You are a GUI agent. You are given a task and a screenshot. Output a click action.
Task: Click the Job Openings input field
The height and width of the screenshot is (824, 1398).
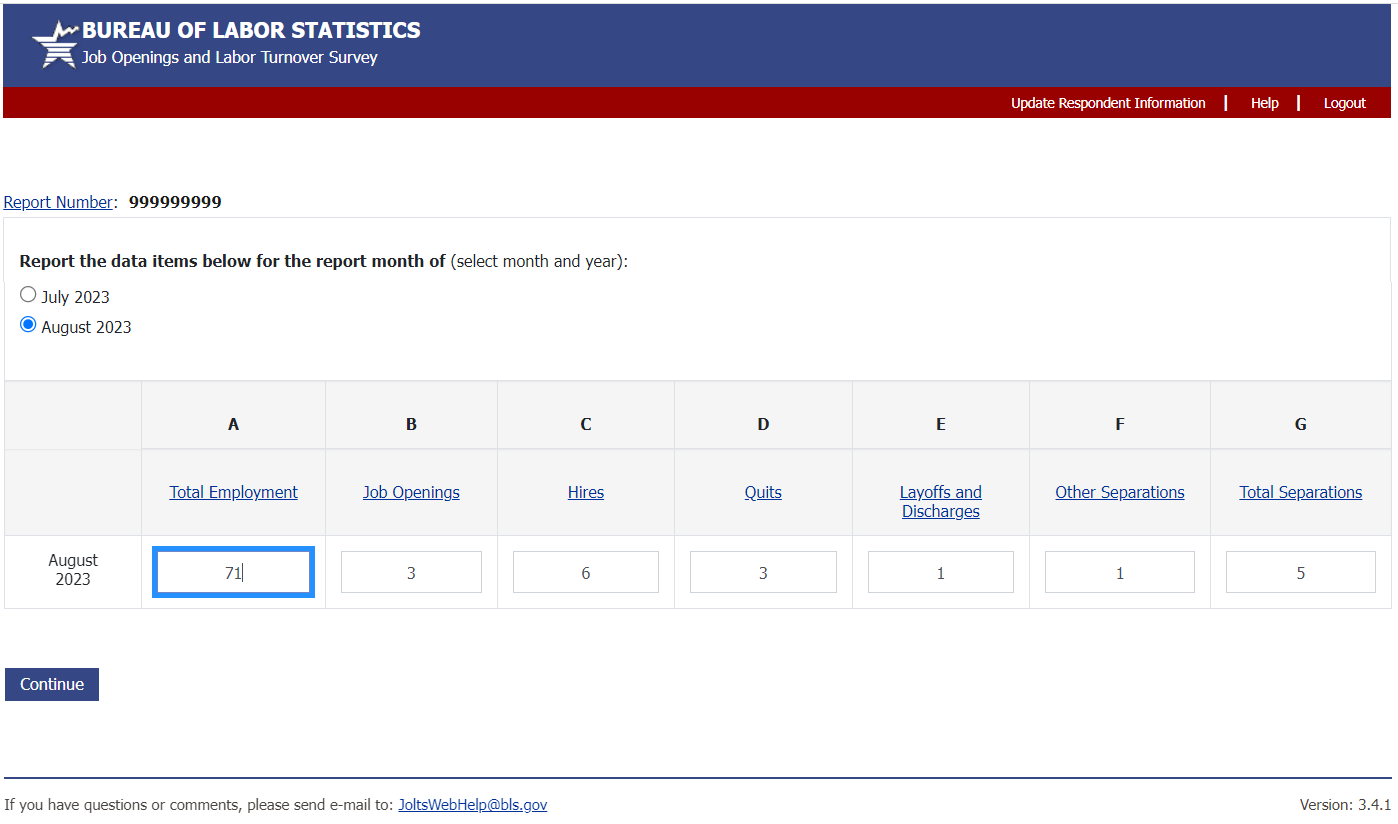[411, 572]
